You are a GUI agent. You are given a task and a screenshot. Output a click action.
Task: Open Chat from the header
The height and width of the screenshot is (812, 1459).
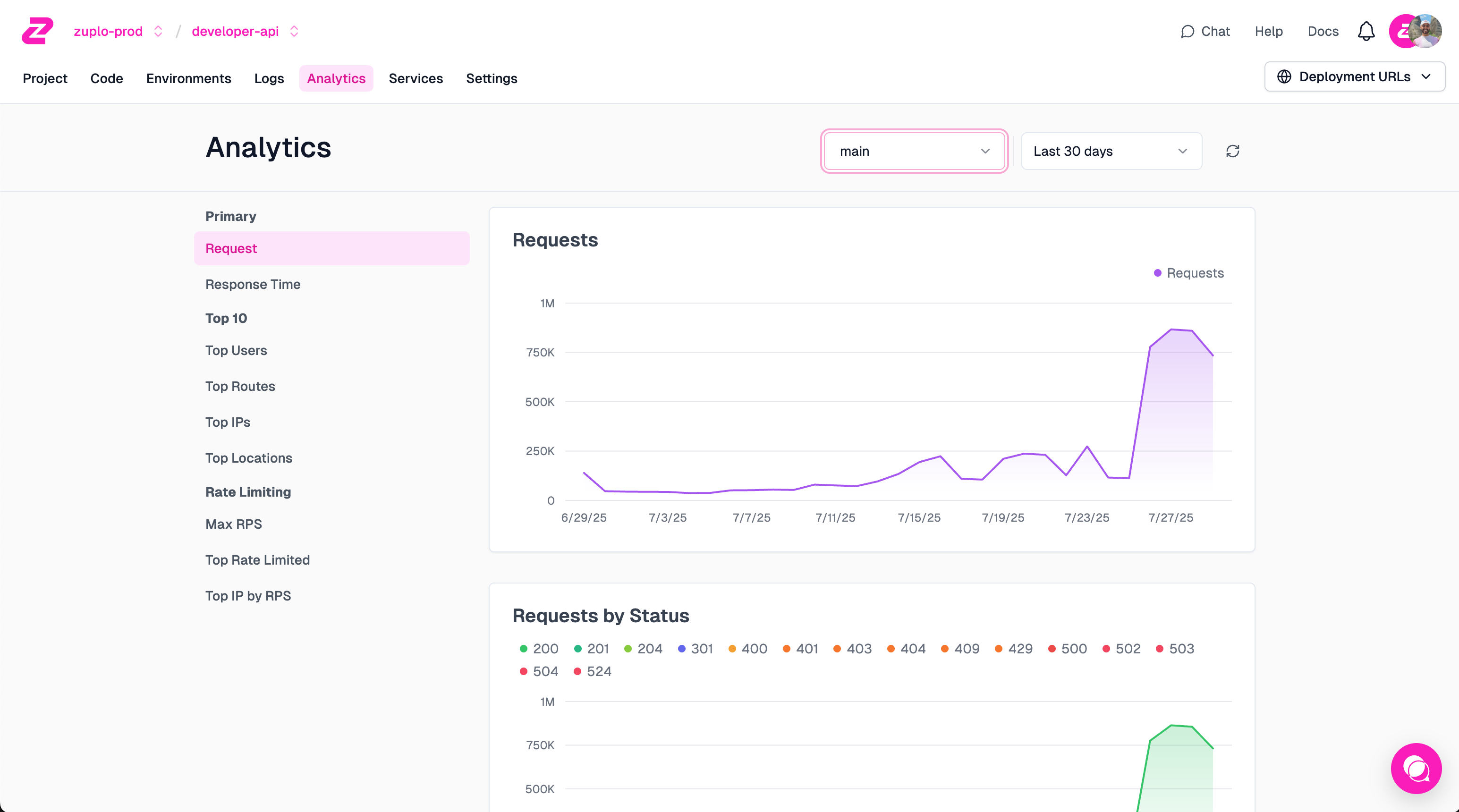tap(1205, 31)
